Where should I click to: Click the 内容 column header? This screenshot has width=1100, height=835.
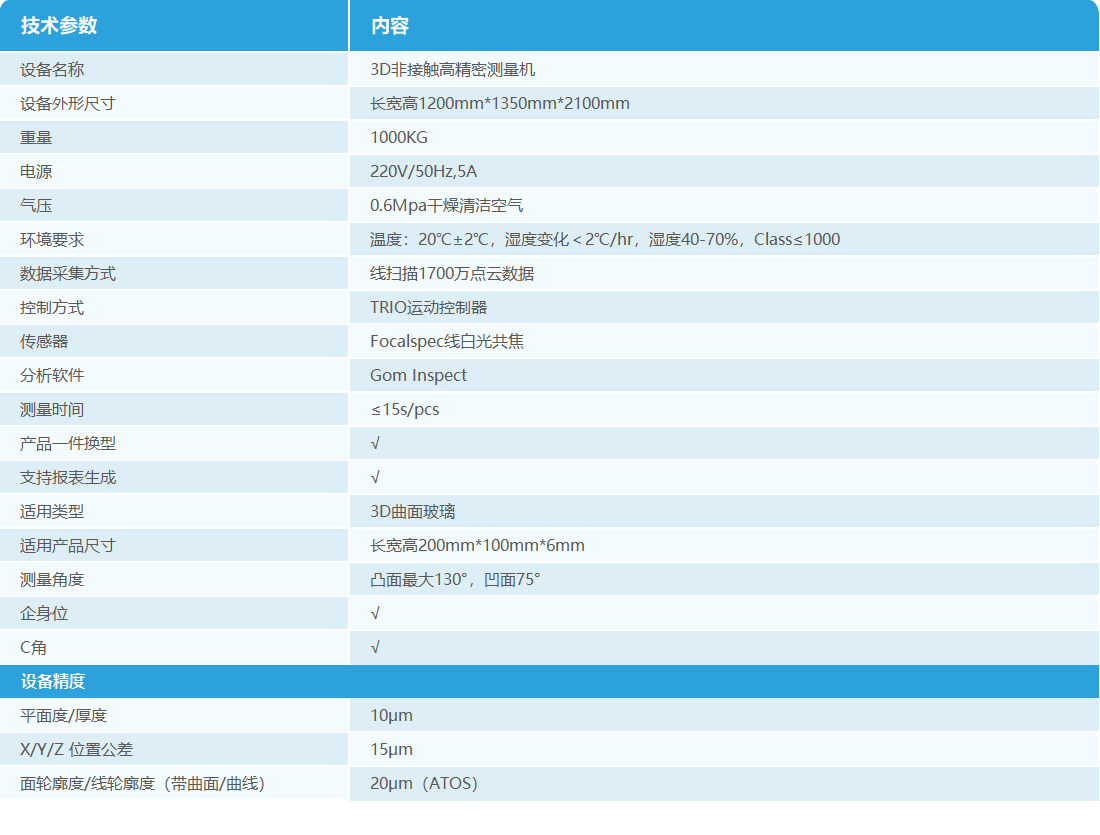point(390,26)
